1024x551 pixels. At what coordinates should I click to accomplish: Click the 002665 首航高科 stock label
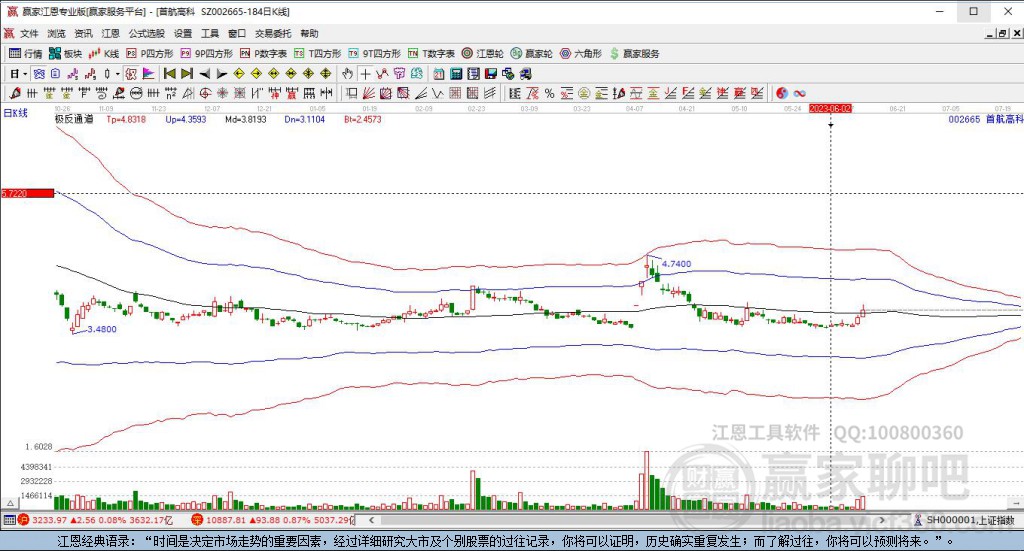(985, 119)
